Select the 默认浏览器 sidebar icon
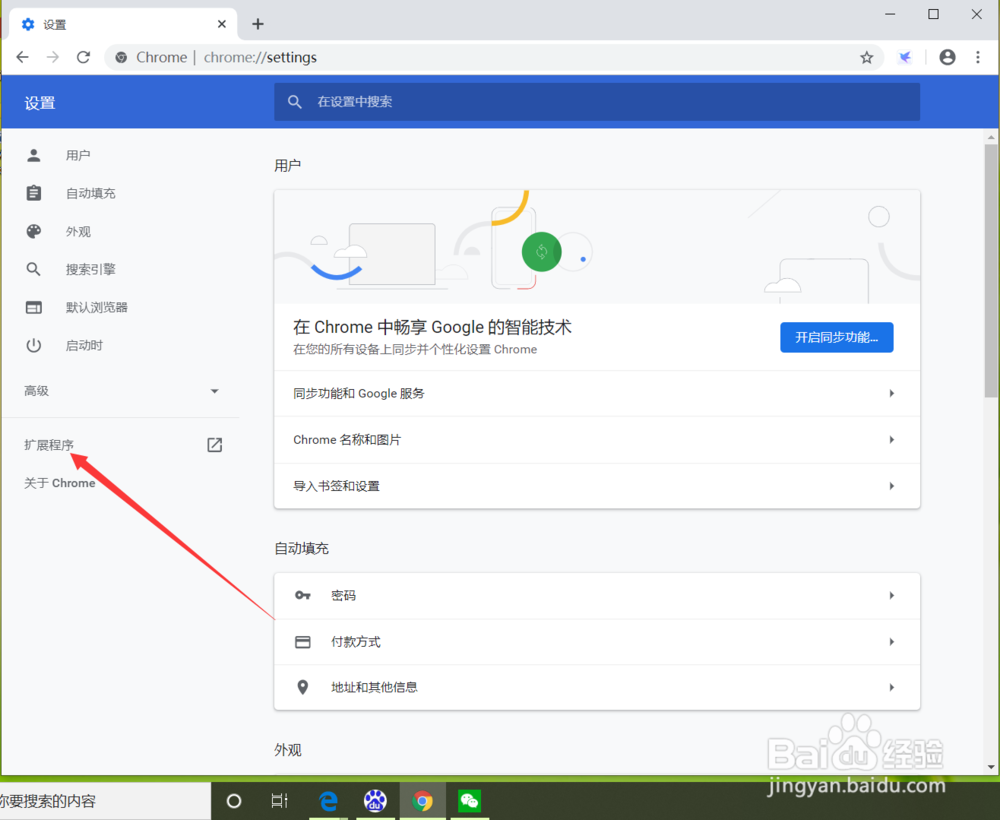 click(x=33, y=307)
